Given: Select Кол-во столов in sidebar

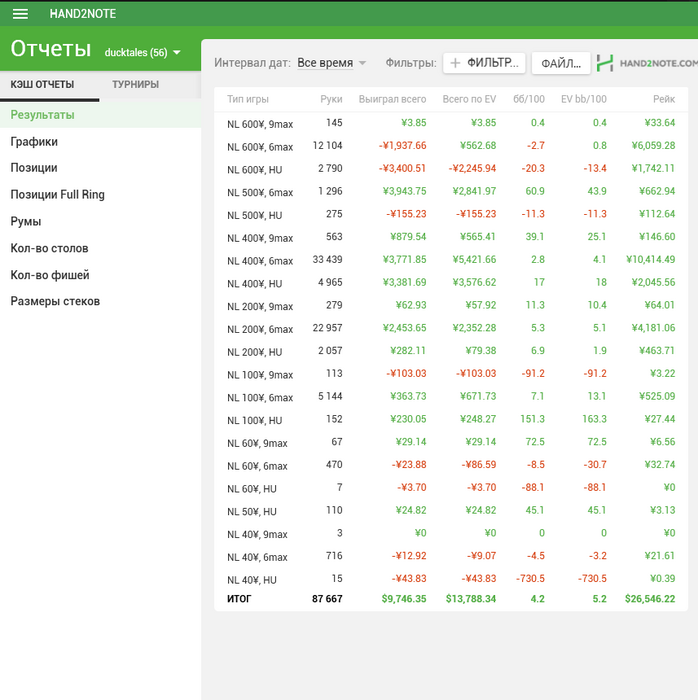Looking at the screenshot, I should pos(49,248).
